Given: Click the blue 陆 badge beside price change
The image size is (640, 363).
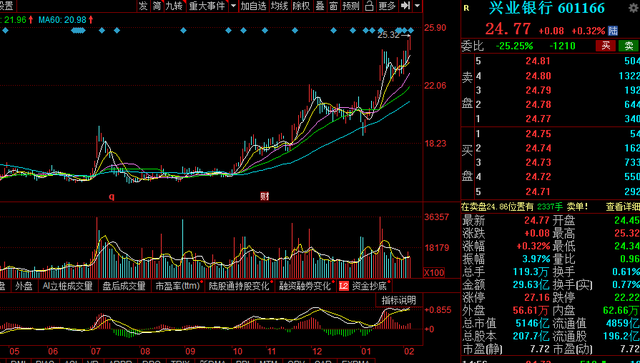Looking at the screenshot, I should coord(613,31).
